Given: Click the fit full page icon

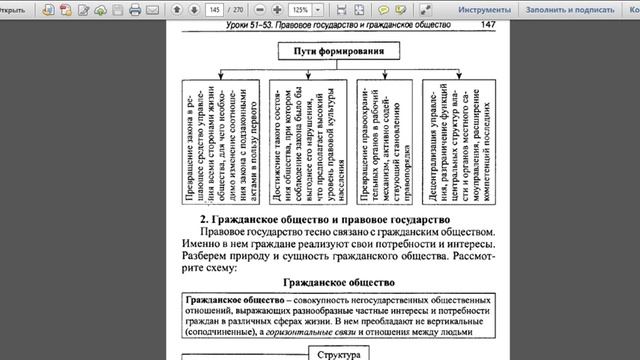Looking at the screenshot, I should (359, 10).
